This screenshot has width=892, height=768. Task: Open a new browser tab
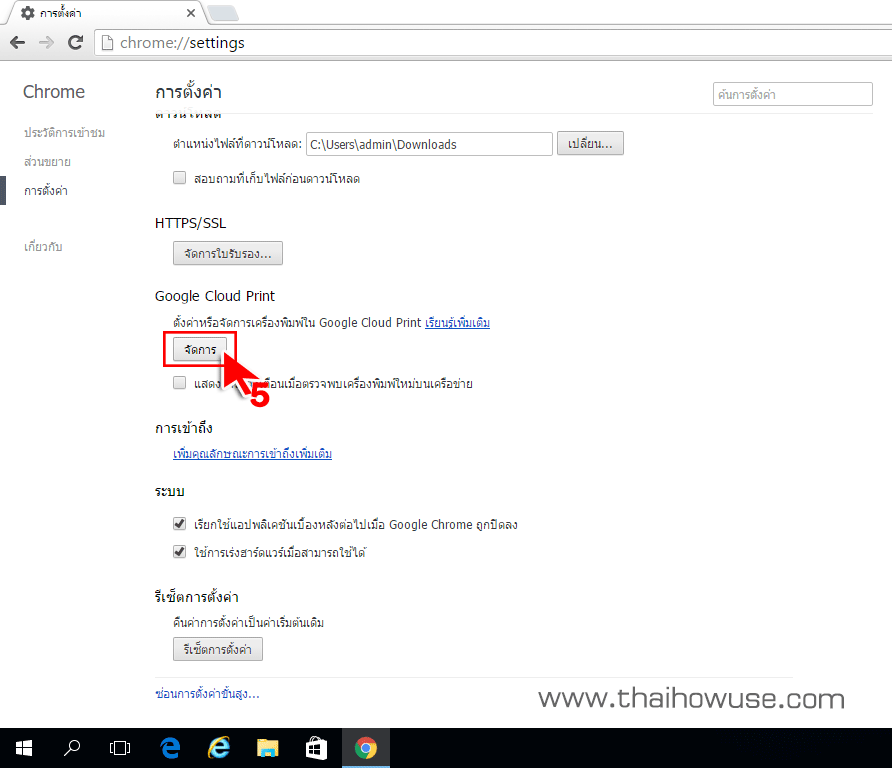pos(224,13)
